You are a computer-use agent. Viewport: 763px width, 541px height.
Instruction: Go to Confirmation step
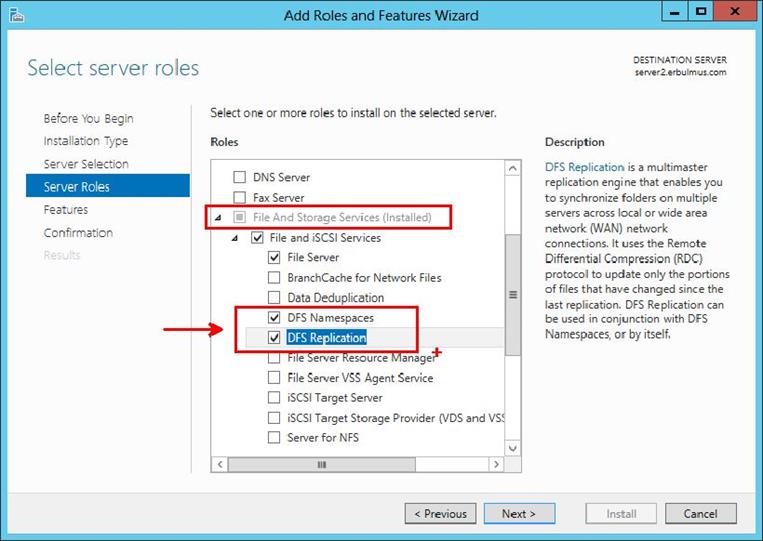click(x=78, y=233)
